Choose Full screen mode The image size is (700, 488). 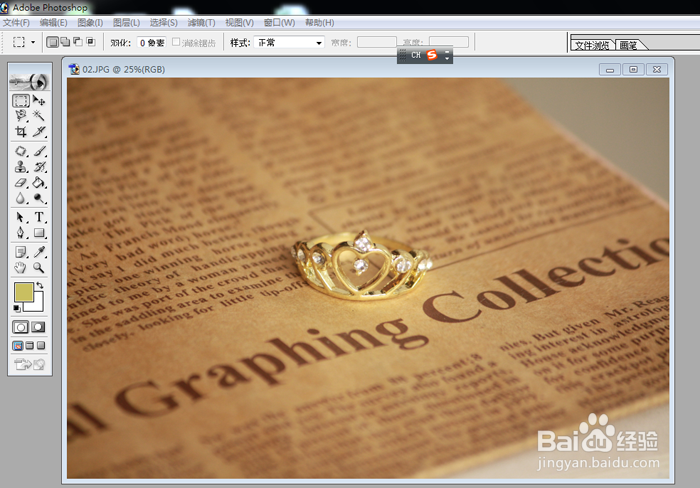click(41, 346)
